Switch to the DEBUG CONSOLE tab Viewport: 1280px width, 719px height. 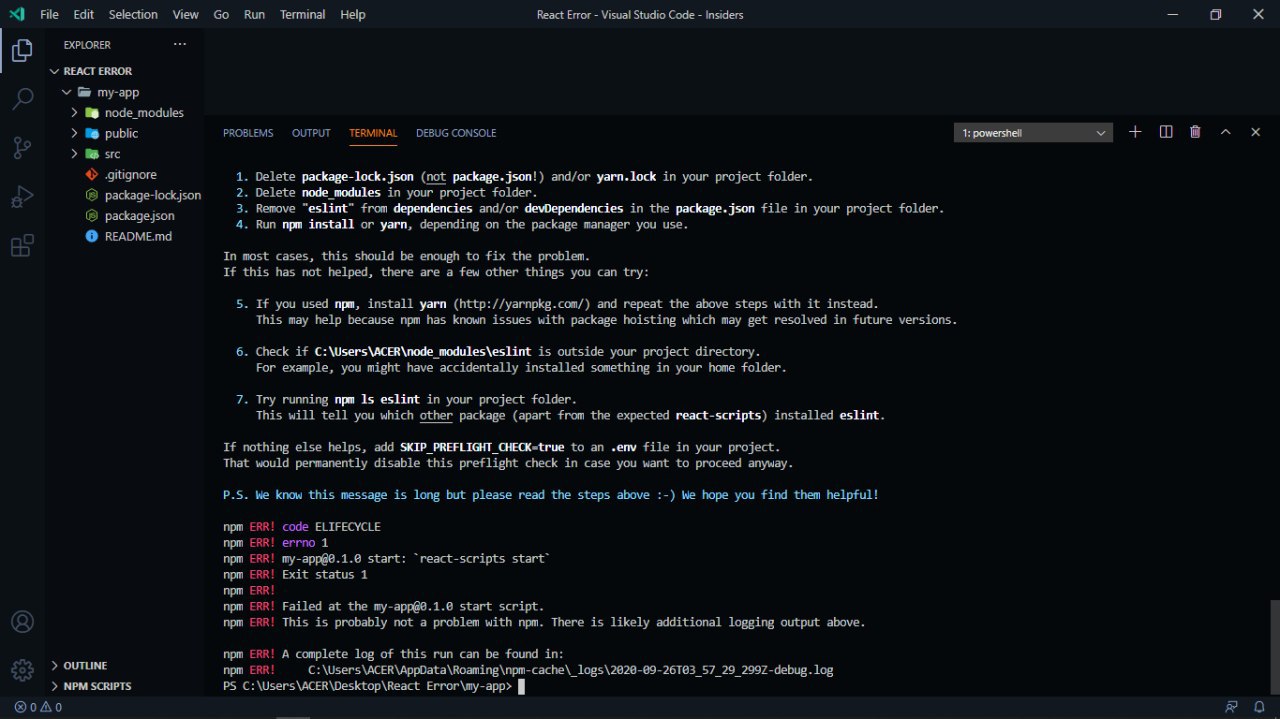(456, 133)
